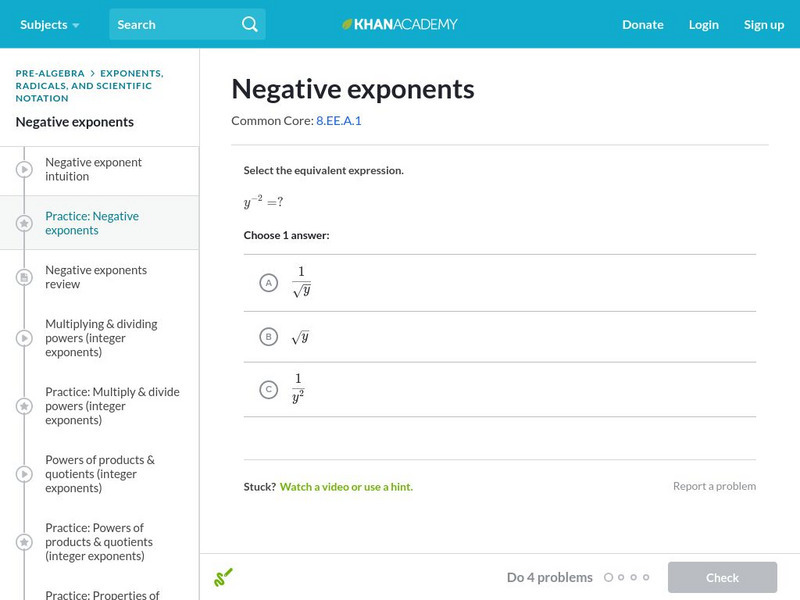800x600 pixels.
Task: Open the 8.EE.A.1 Common Core link
Action: click(x=338, y=120)
